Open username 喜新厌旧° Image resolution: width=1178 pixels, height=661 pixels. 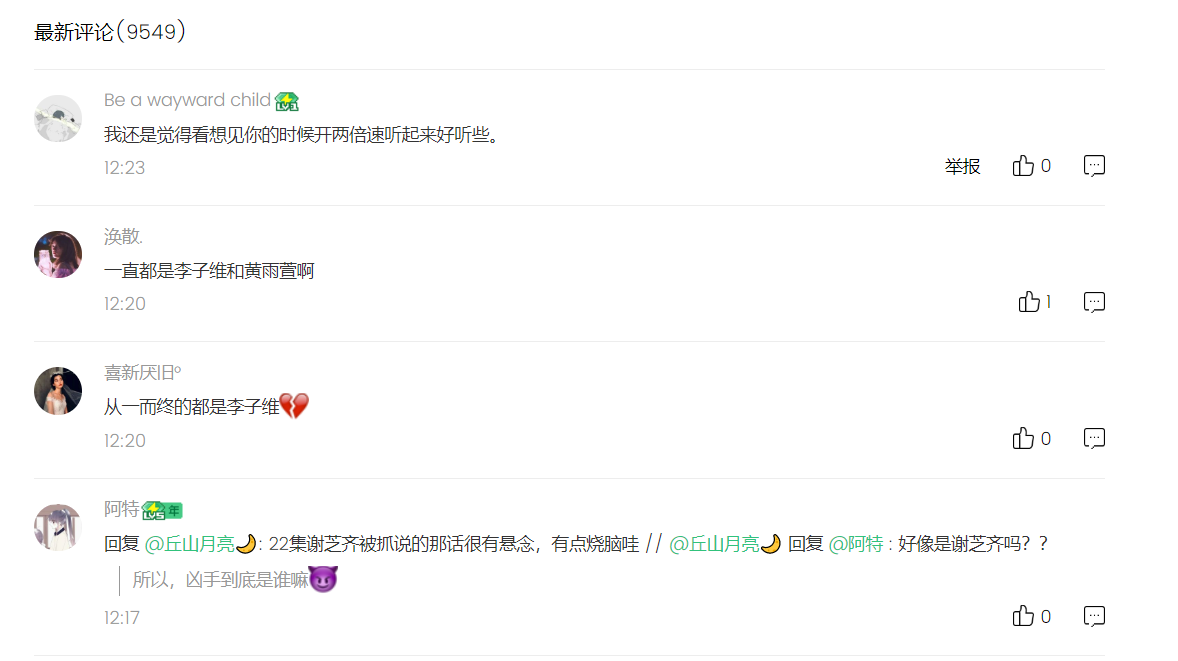[143, 373]
